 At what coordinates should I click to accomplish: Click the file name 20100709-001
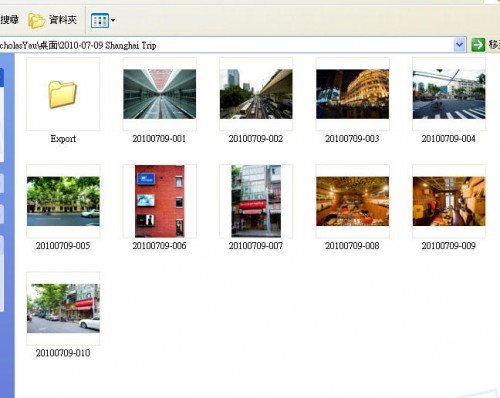point(159,139)
